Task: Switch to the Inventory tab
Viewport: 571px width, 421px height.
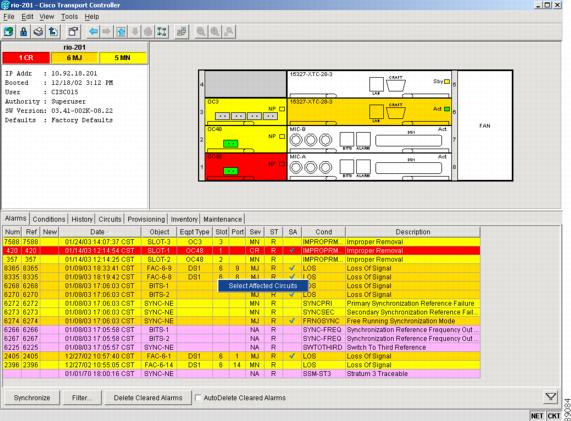Action: pos(184,219)
